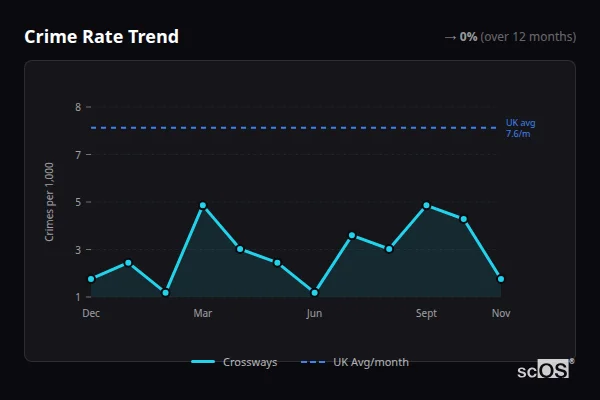The height and width of the screenshot is (400, 600).
Task: Select the Nov data point
Action: tap(501, 279)
